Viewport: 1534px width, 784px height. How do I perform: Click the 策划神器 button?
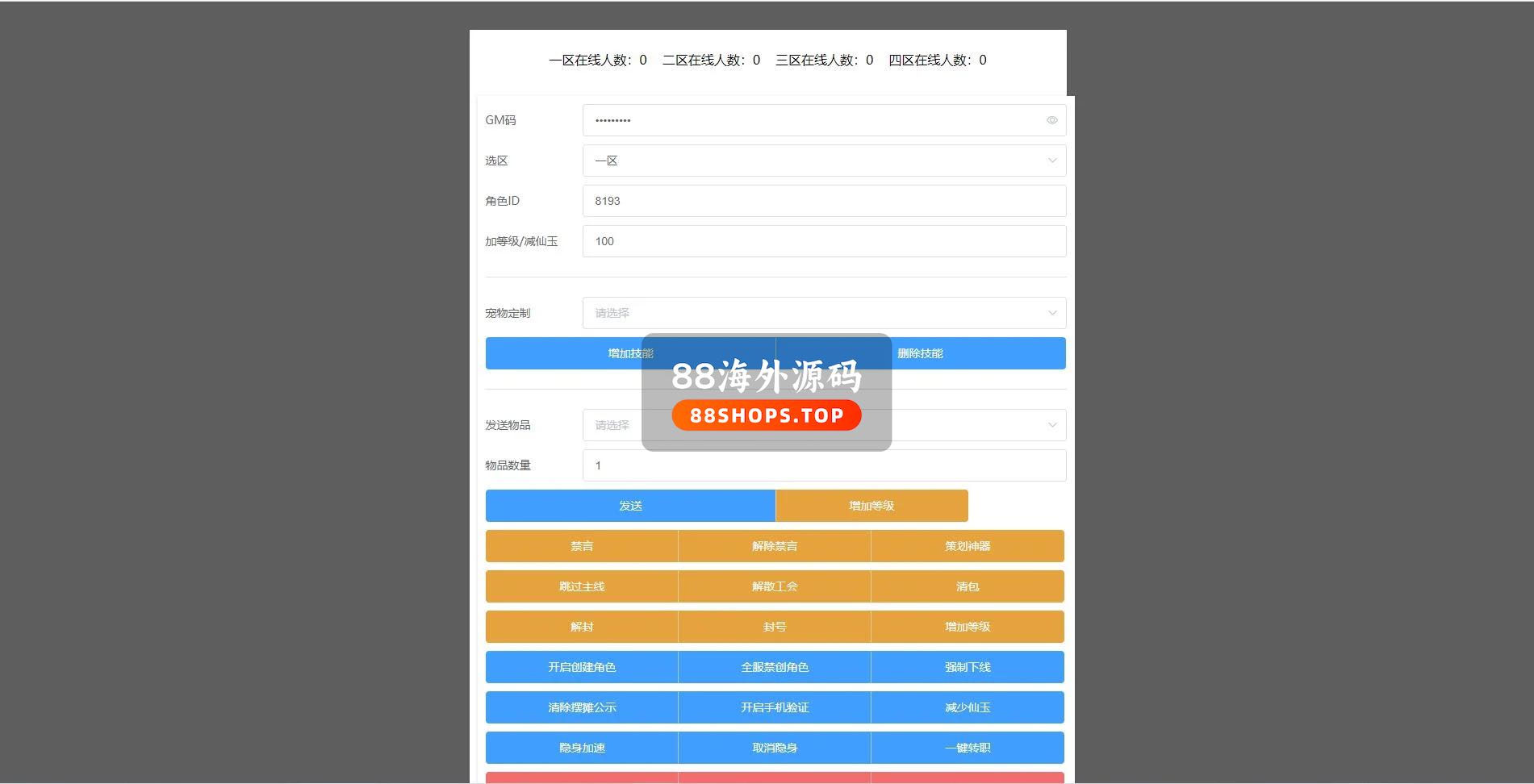point(968,546)
